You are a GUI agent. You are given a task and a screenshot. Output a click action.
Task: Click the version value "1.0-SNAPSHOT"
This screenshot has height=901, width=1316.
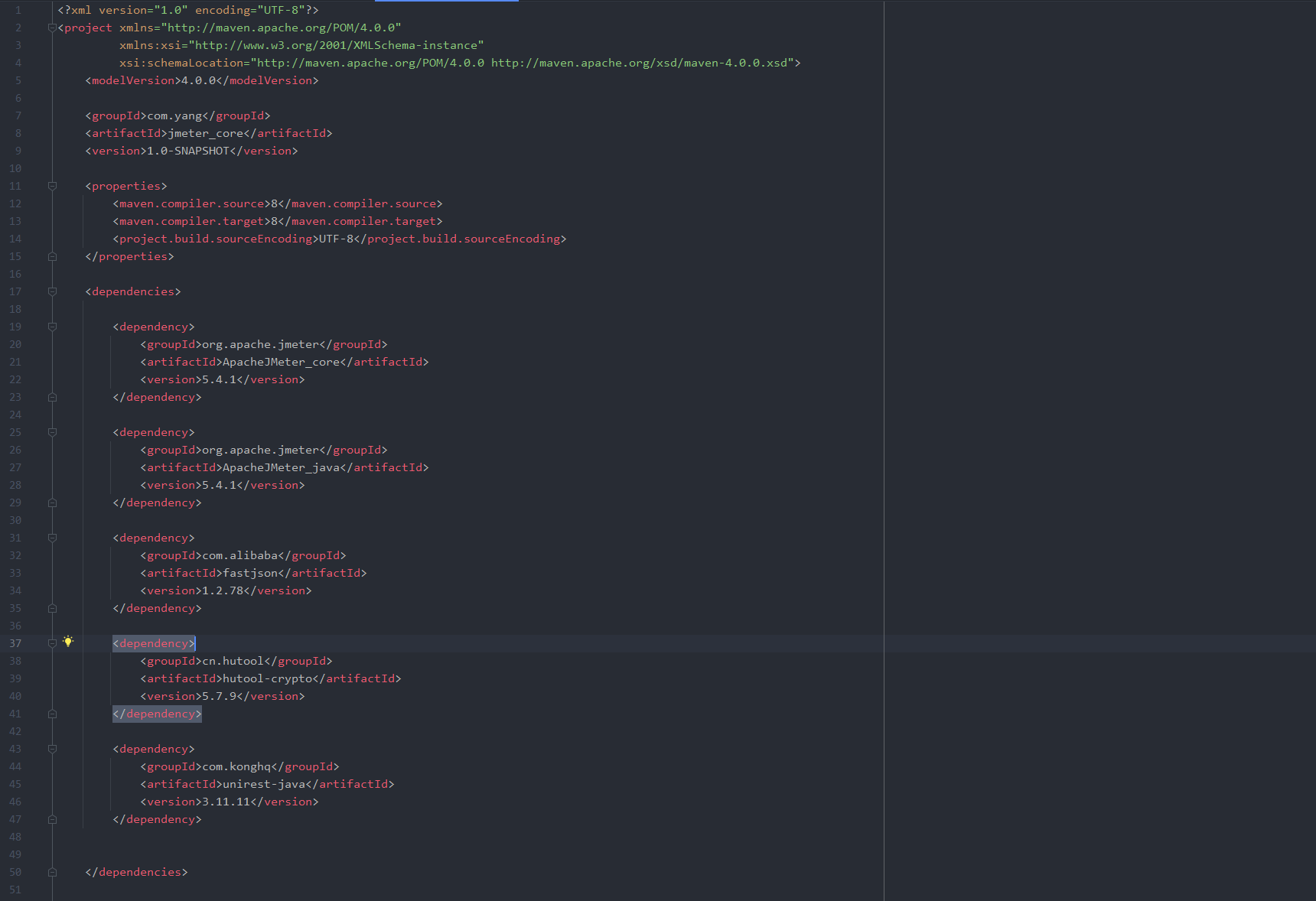(188, 151)
